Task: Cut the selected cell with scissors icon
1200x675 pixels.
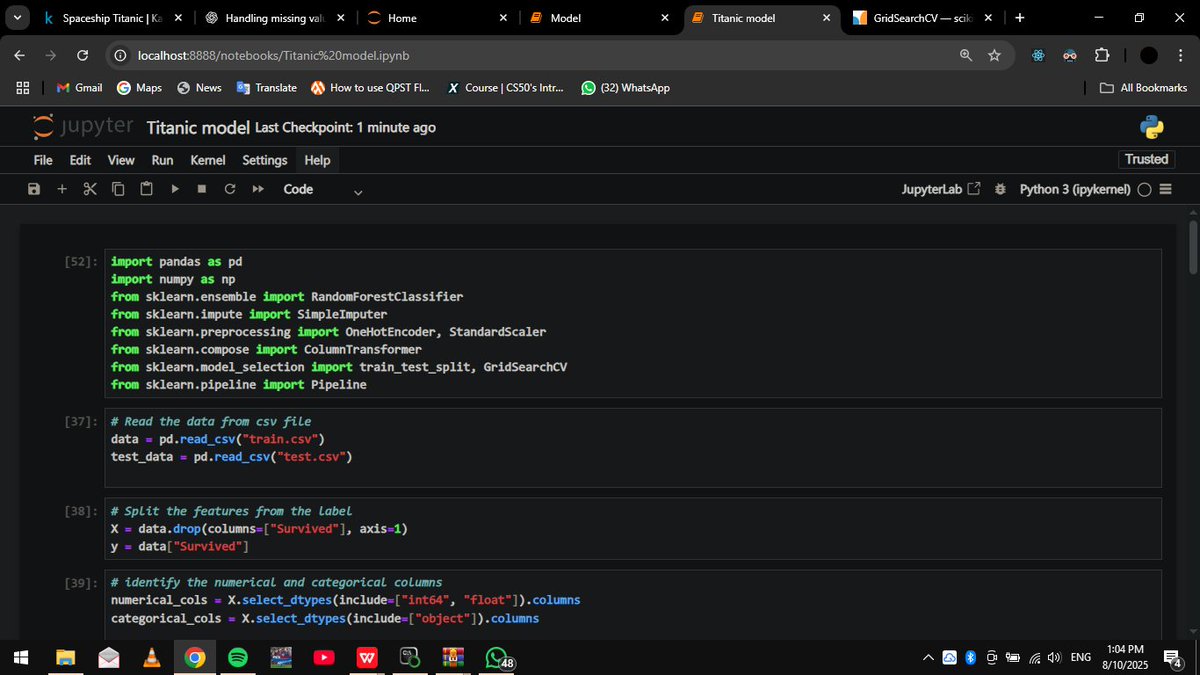Action: click(90, 189)
